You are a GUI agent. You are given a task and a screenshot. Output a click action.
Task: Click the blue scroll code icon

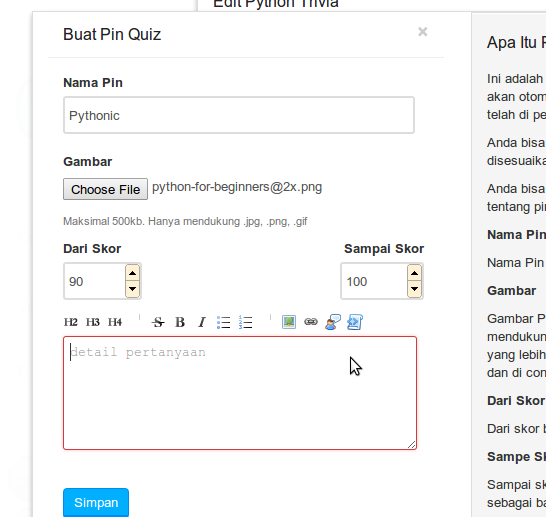click(x=355, y=322)
